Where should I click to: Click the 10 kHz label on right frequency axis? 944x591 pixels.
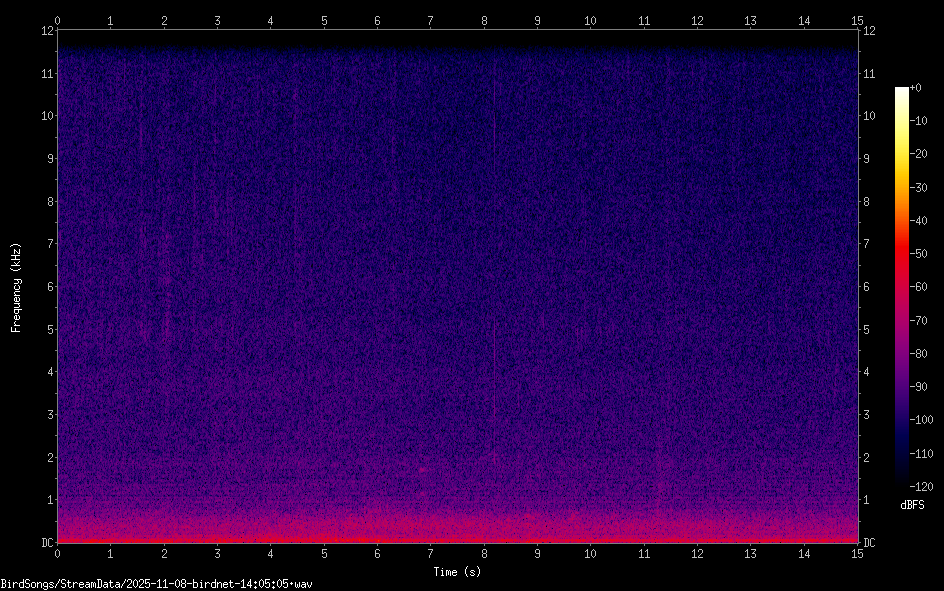[x=870, y=116]
